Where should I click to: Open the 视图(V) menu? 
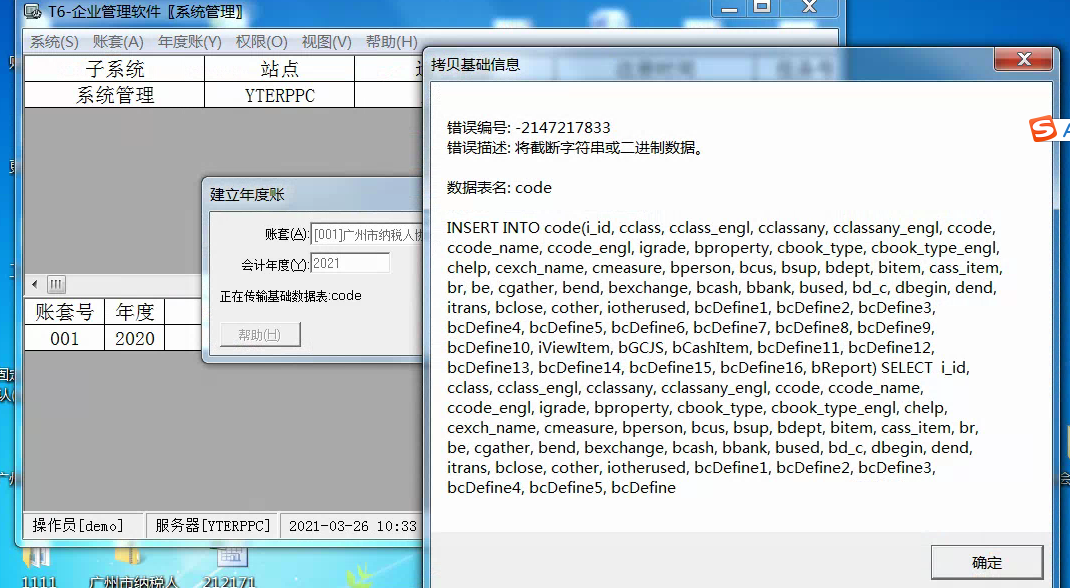pyautogui.click(x=326, y=42)
